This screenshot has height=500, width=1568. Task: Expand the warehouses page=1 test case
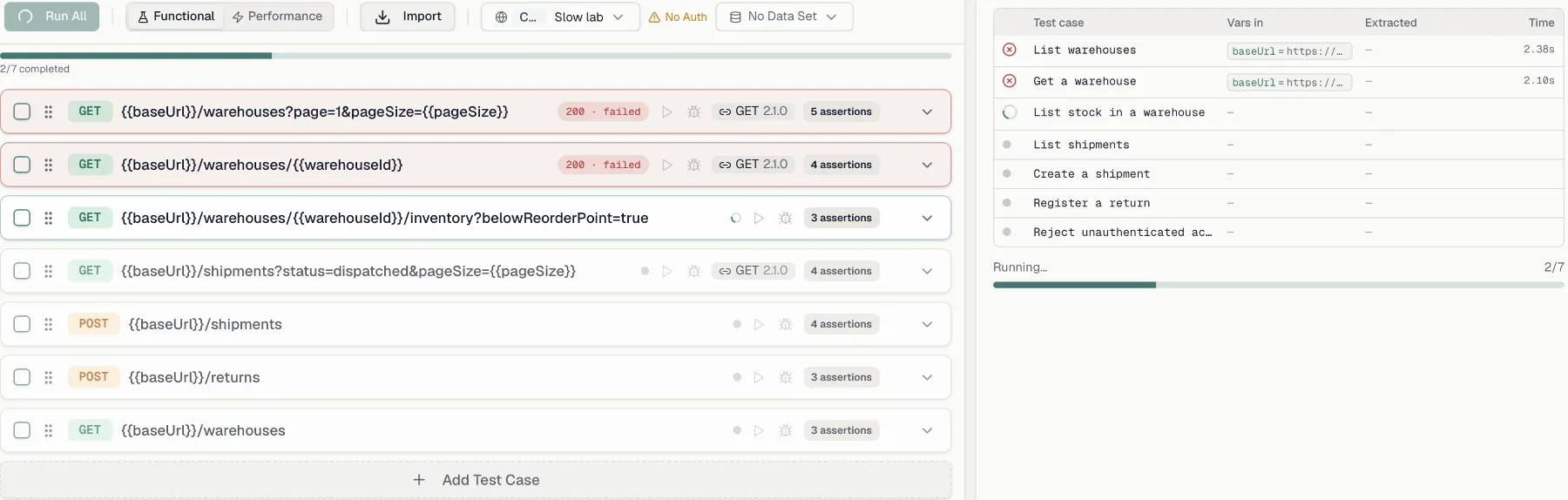coord(927,111)
